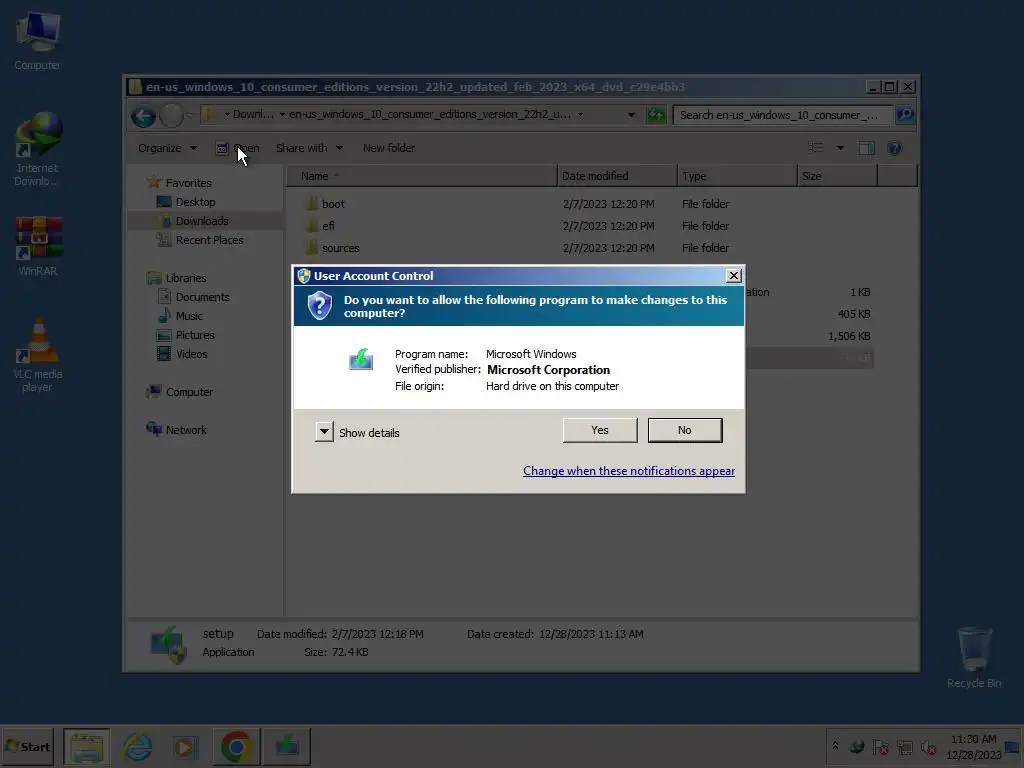The width and height of the screenshot is (1024, 768).
Task: Click the network tray icon
Action: pos(904,746)
